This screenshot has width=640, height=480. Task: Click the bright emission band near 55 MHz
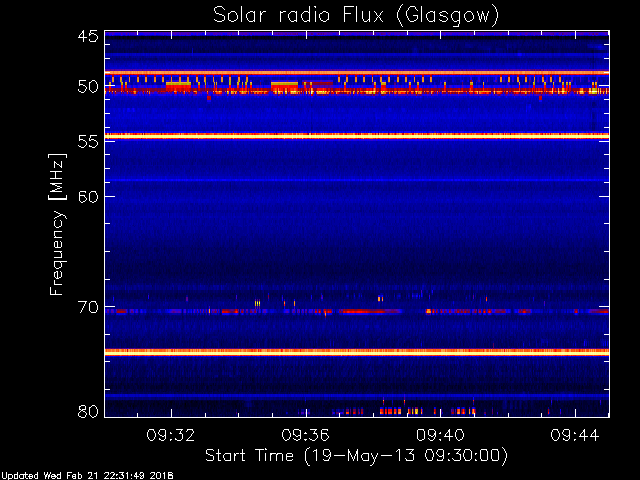point(357,136)
